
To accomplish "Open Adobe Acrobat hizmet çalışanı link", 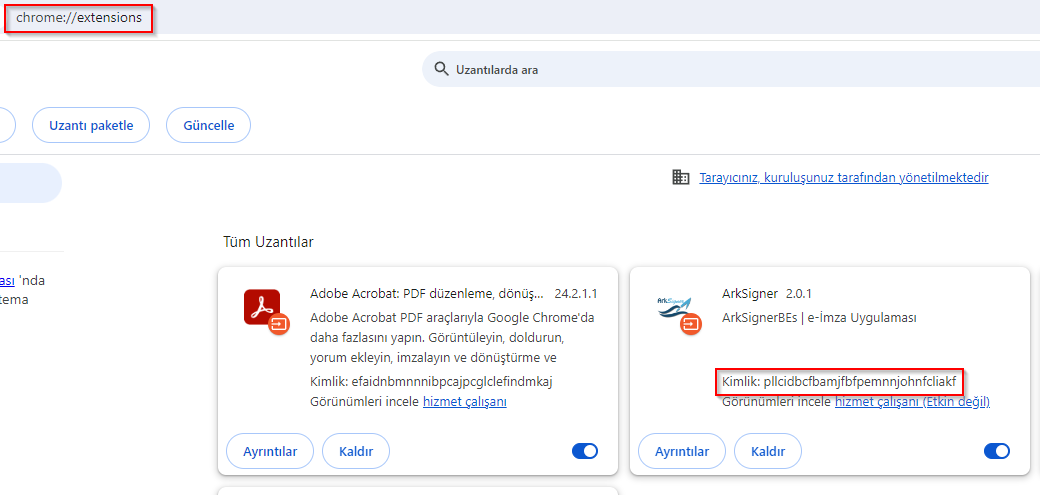I will pyautogui.click(x=464, y=401).
